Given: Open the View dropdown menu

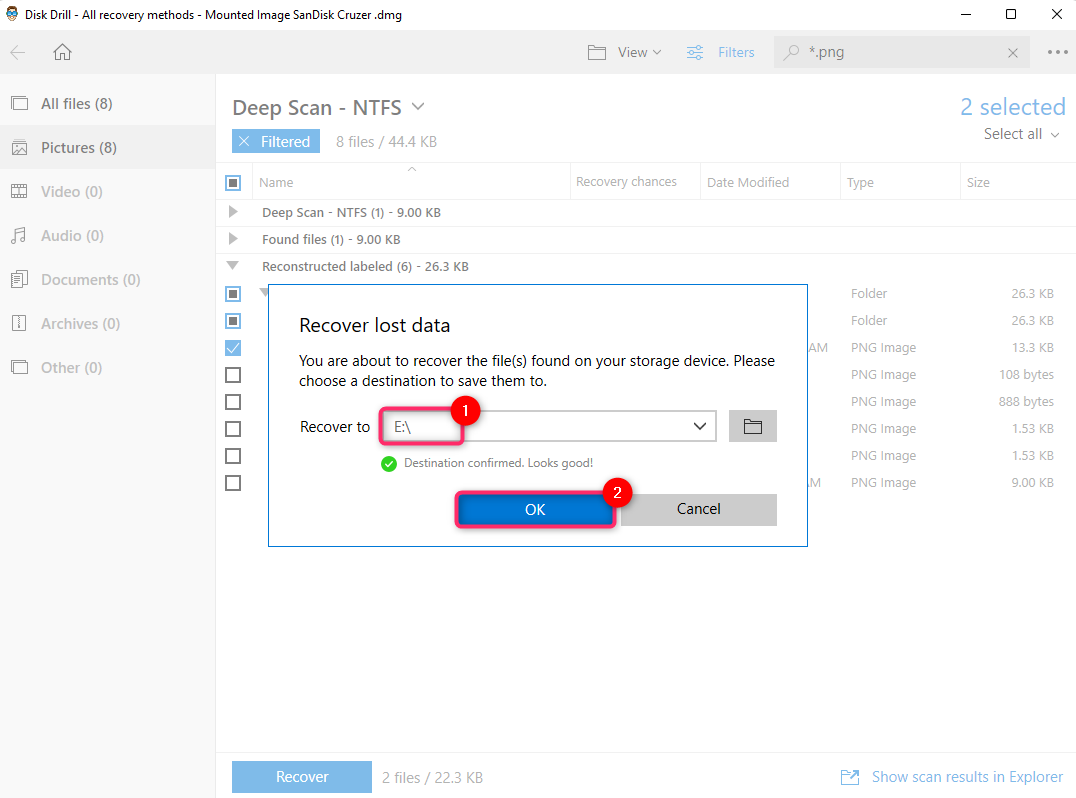Looking at the screenshot, I should 639,52.
